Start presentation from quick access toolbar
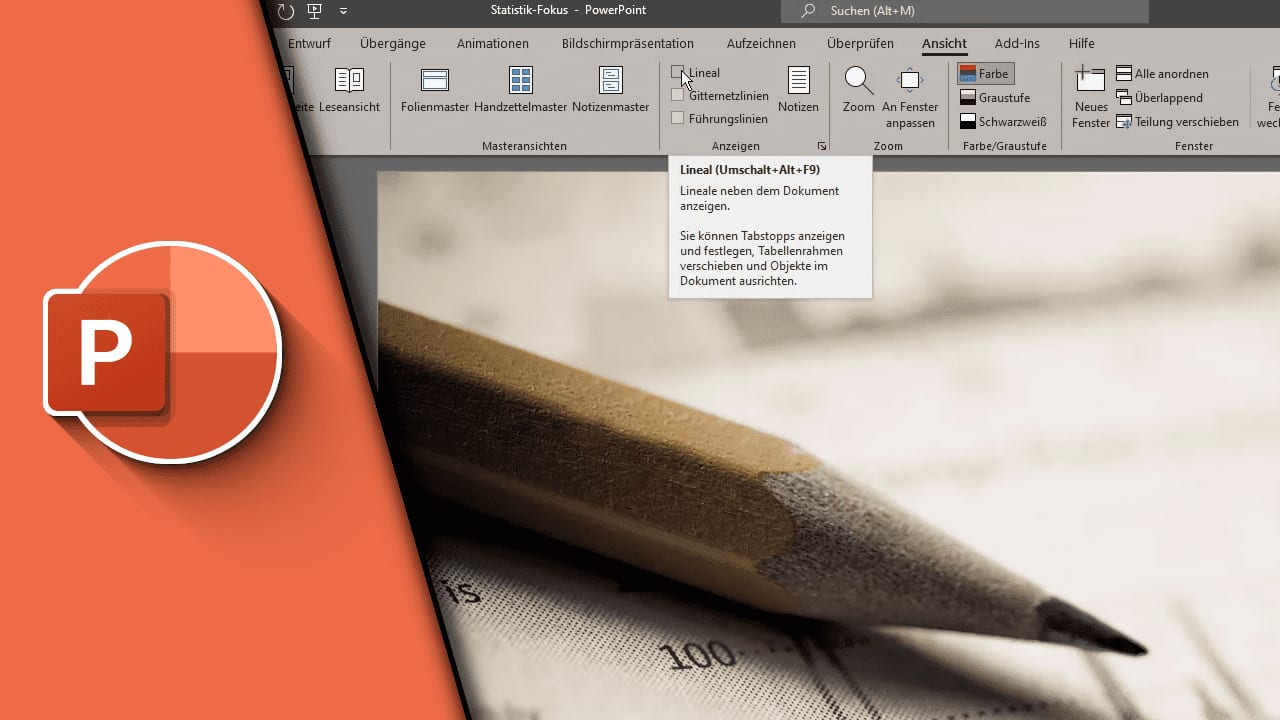This screenshot has width=1280, height=720. 315,11
